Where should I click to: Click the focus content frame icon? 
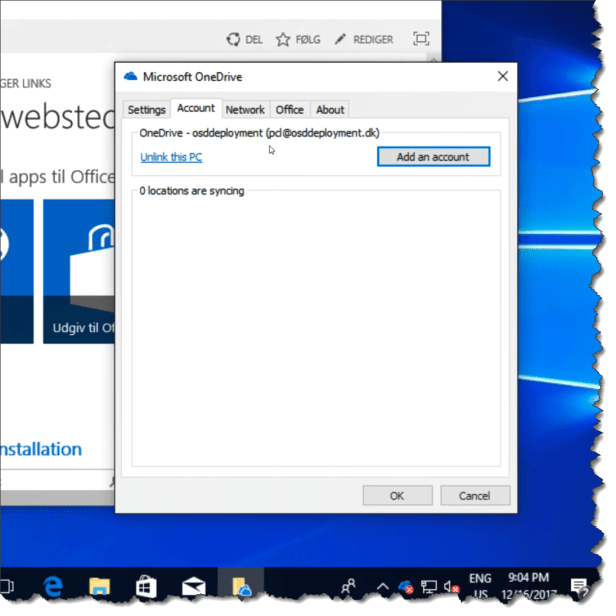tap(421, 39)
